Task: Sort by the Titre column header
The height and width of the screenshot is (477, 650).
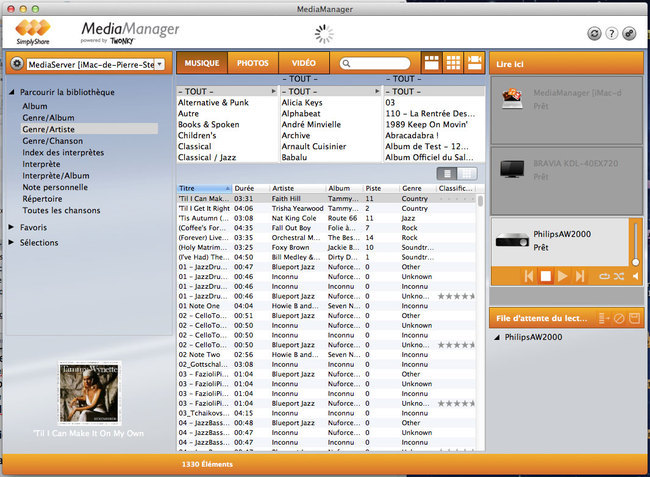Action: 204,188
